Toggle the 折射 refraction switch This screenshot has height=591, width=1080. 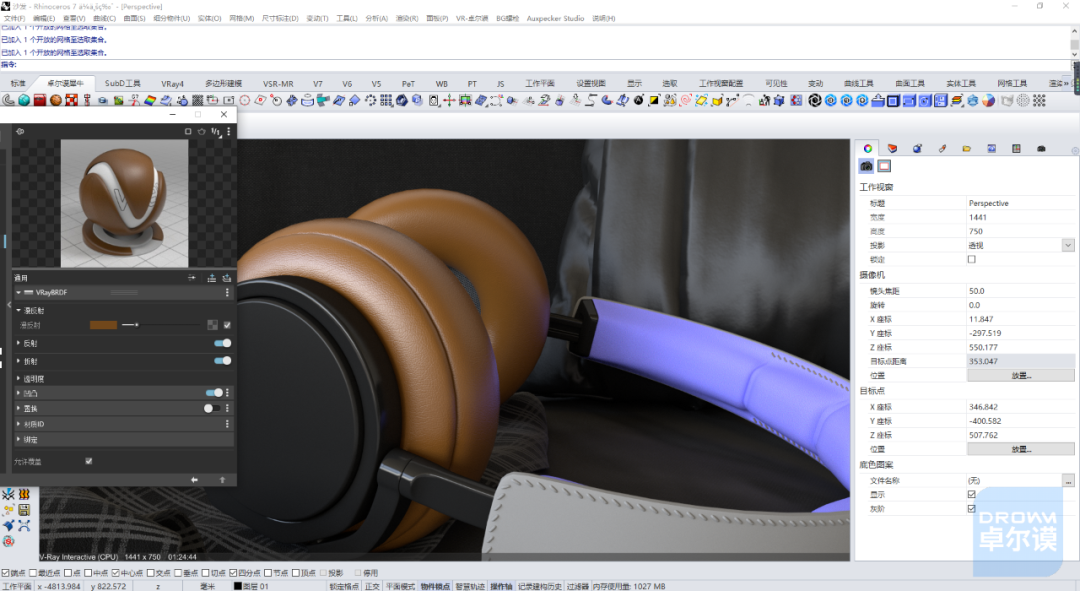[x=222, y=360]
